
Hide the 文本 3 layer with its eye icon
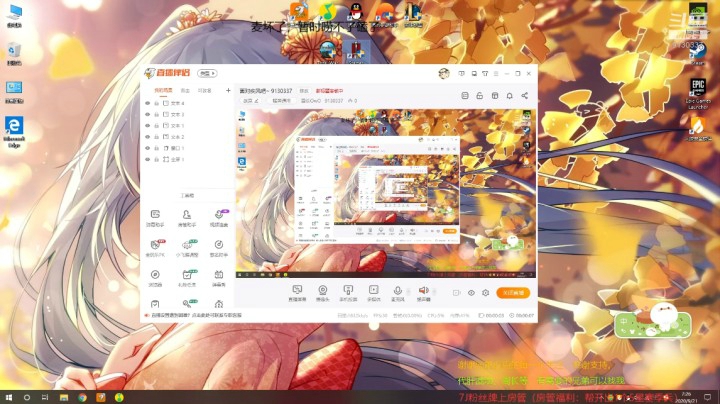pos(147,114)
